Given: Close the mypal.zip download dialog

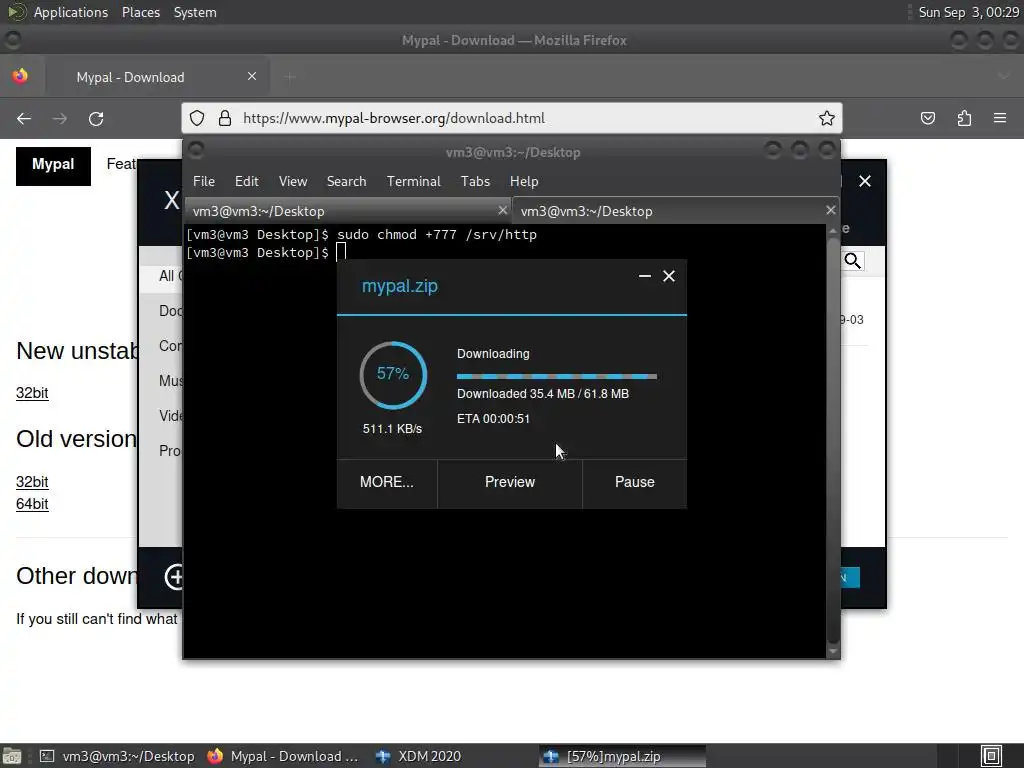Looking at the screenshot, I should [x=669, y=276].
